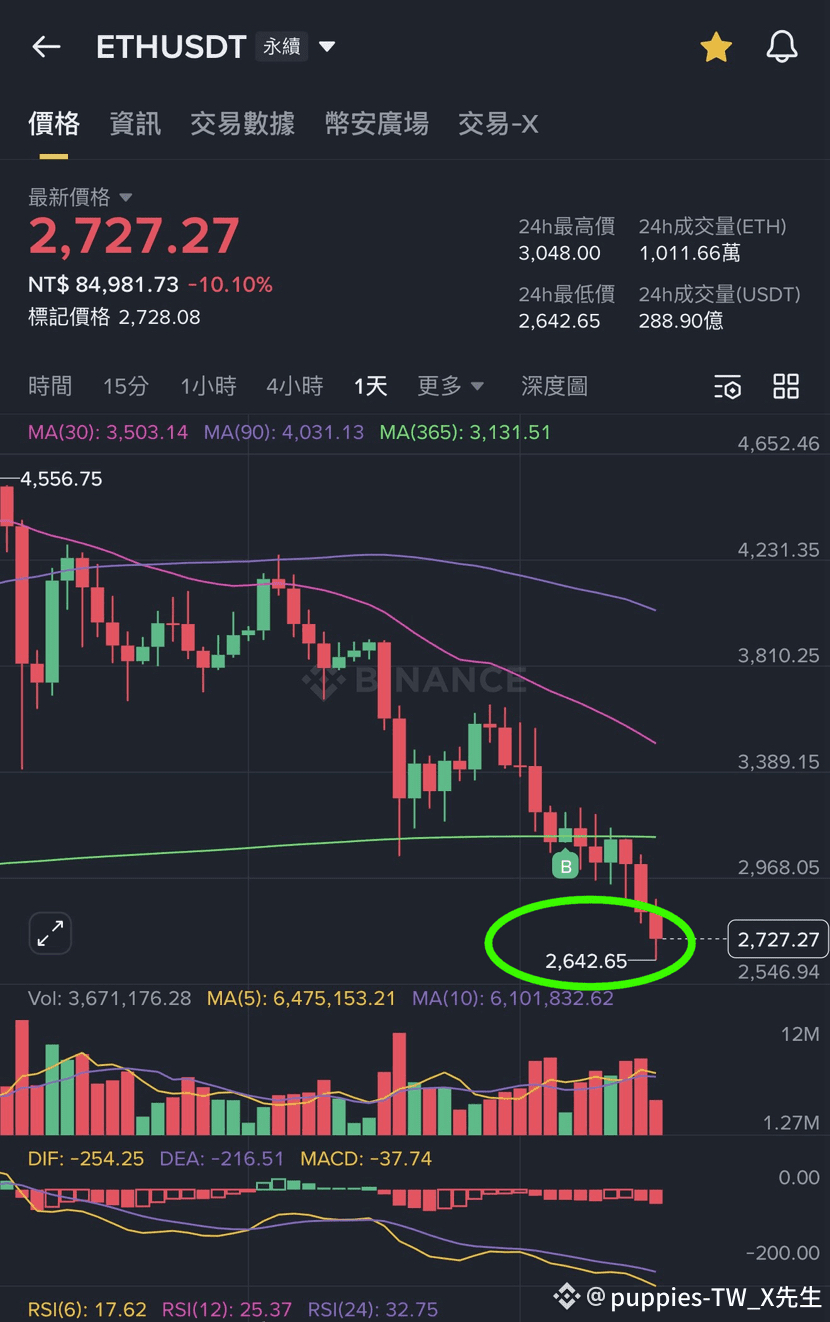Expand the ETHUSDT pair dropdown arrow

(x=327, y=46)
